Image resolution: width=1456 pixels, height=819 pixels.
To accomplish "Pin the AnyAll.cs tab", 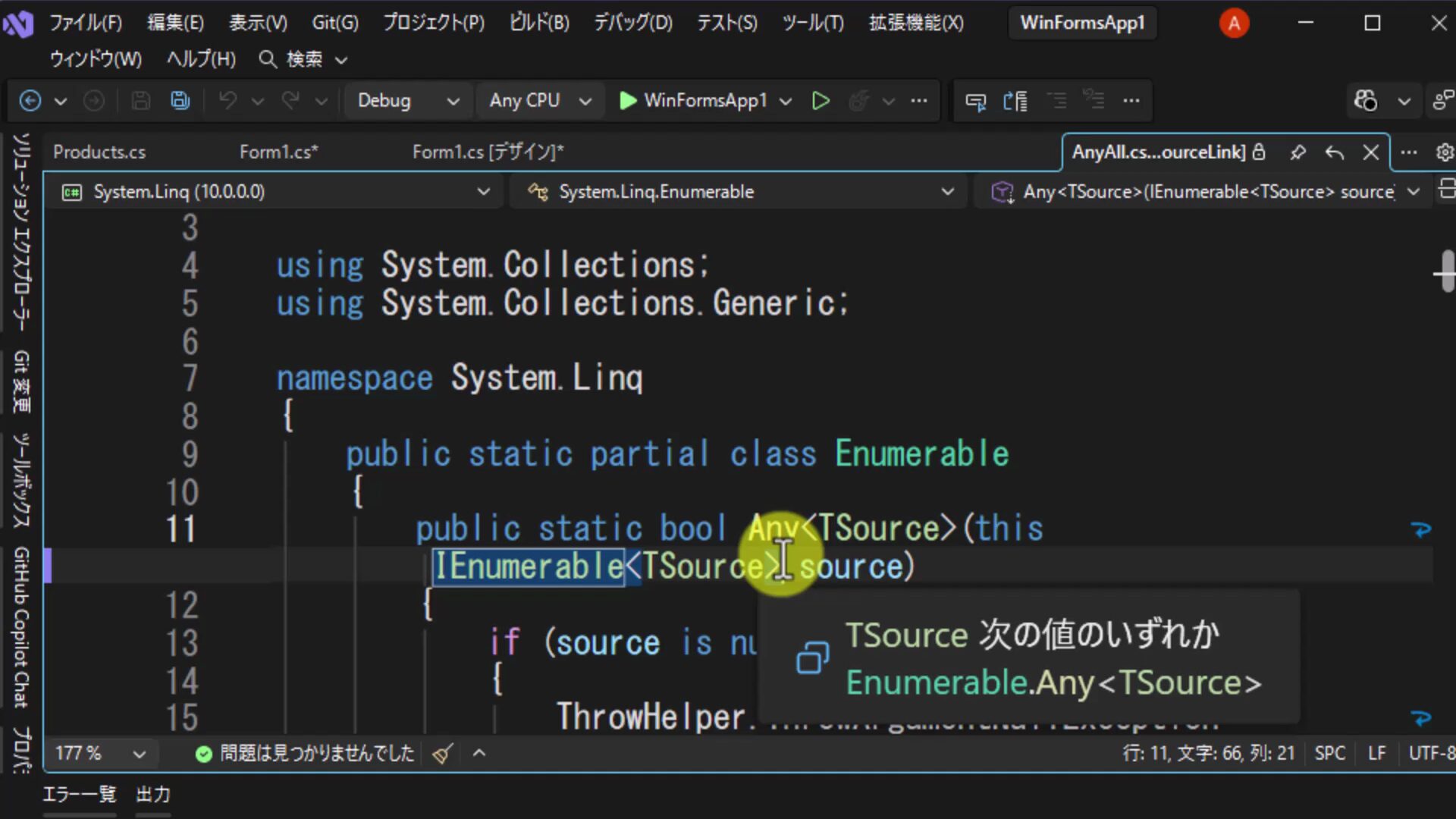I will pos(1298,152).
